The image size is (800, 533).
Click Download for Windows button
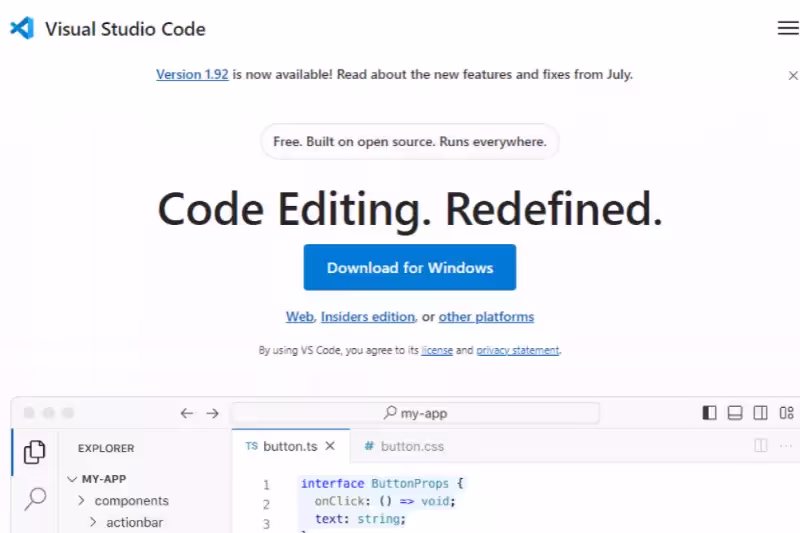click(x=410, y=267)
